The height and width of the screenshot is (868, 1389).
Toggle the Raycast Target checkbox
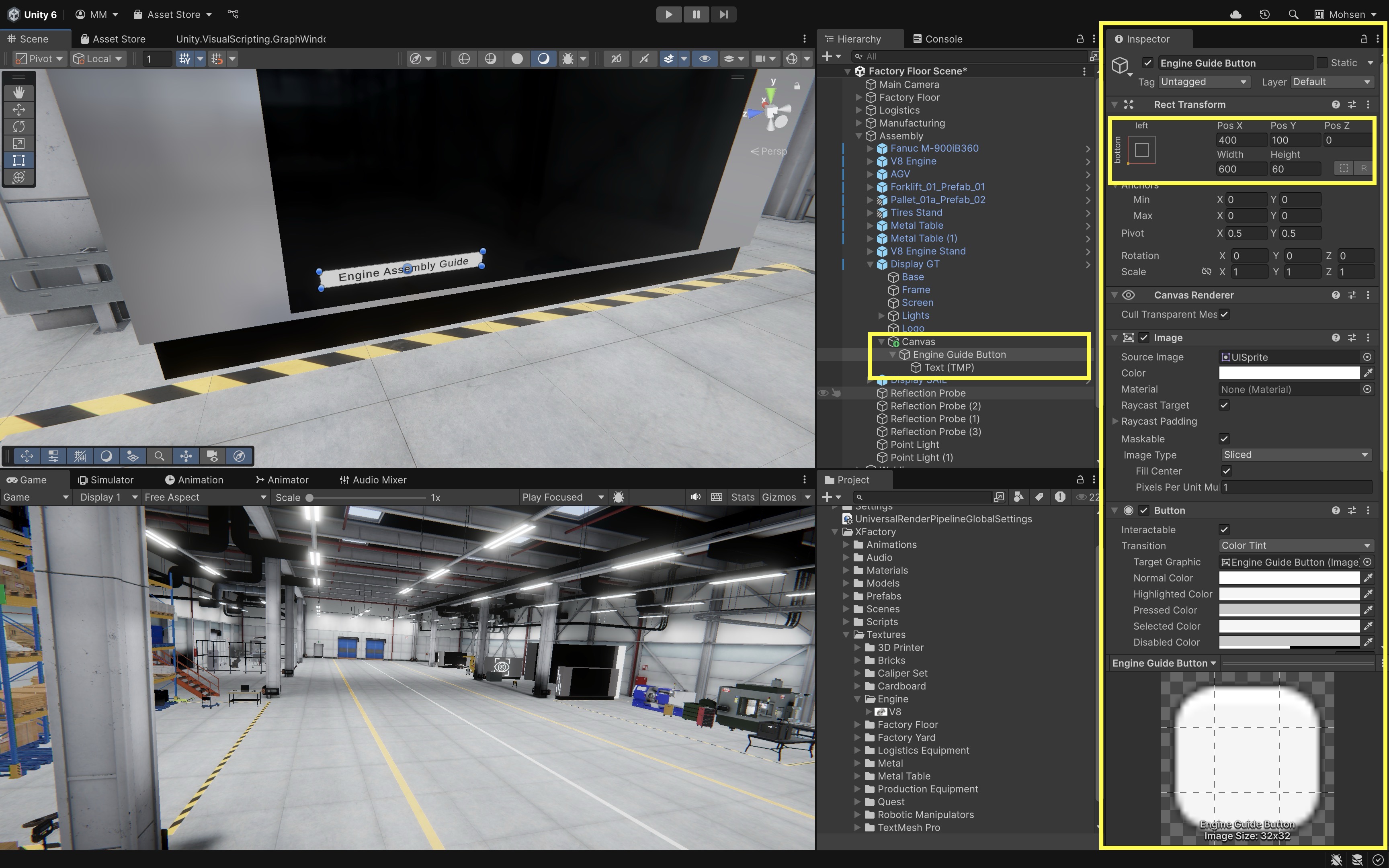click(1224, 405)
